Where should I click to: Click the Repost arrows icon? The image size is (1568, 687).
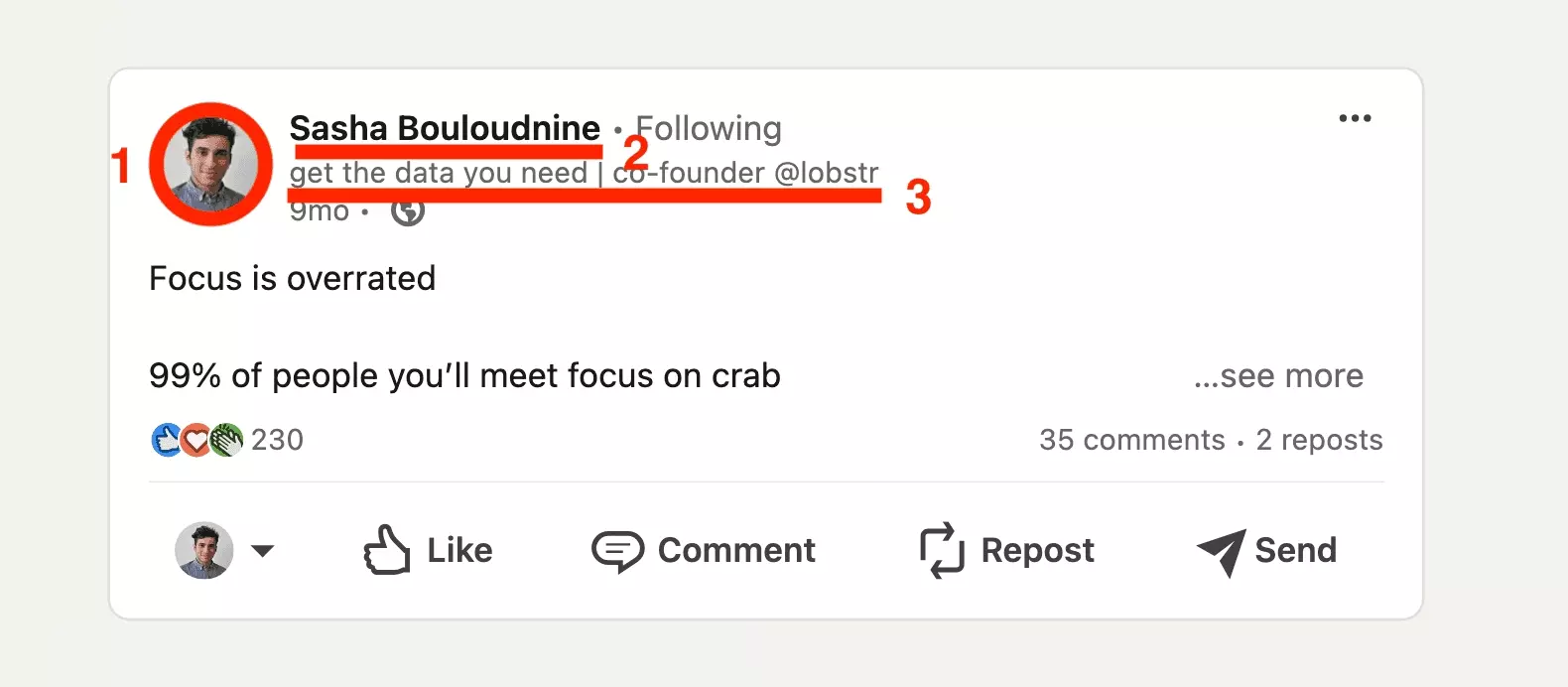pyautogui.click(x=941, y=549)
